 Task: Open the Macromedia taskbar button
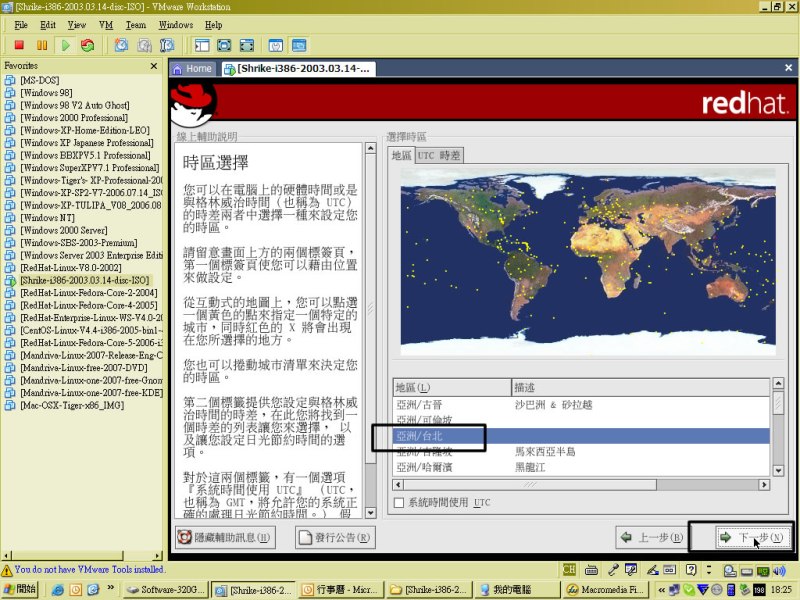click(x=605, y=590)
